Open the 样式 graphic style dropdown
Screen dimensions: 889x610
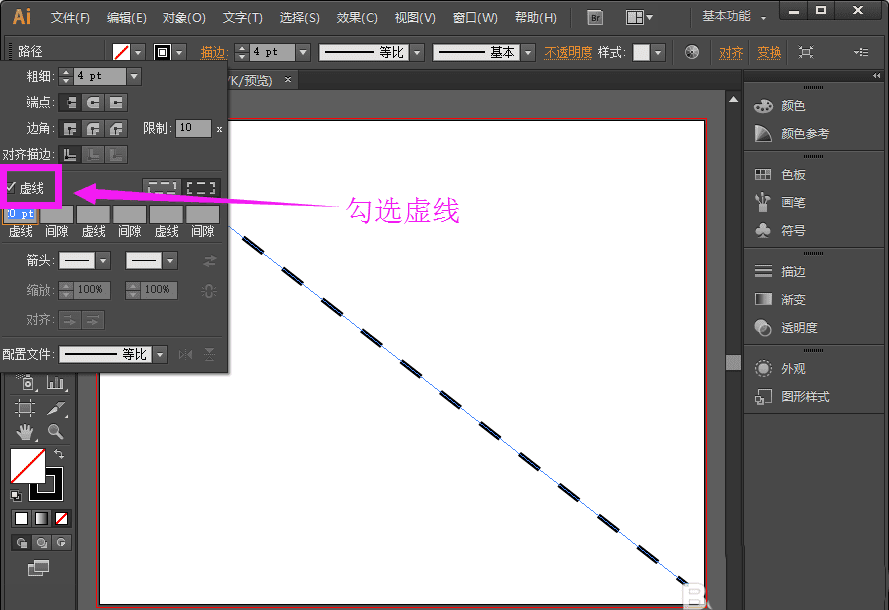658,52
